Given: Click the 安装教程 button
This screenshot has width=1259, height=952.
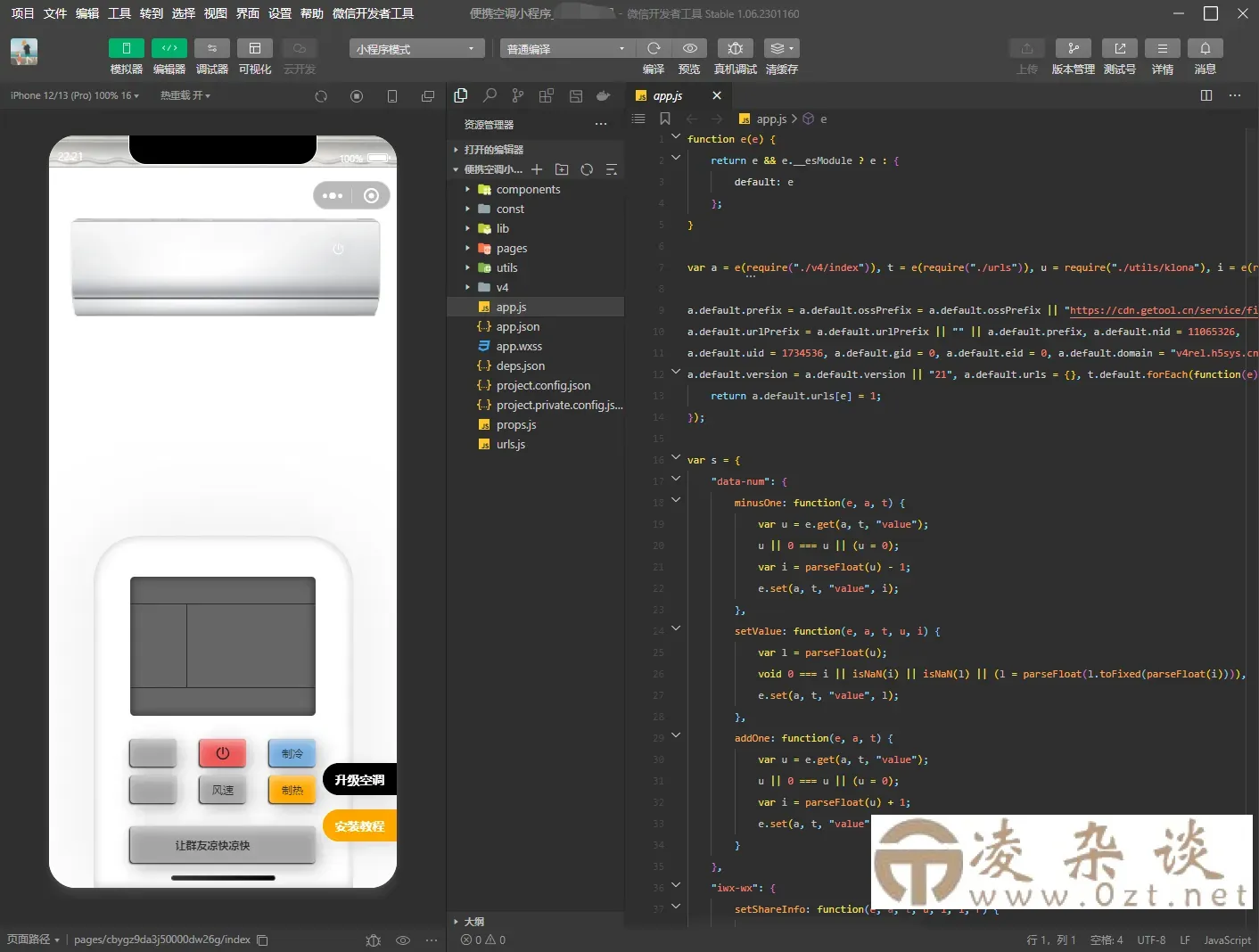Looking at the screenshot, I should 359,826.
